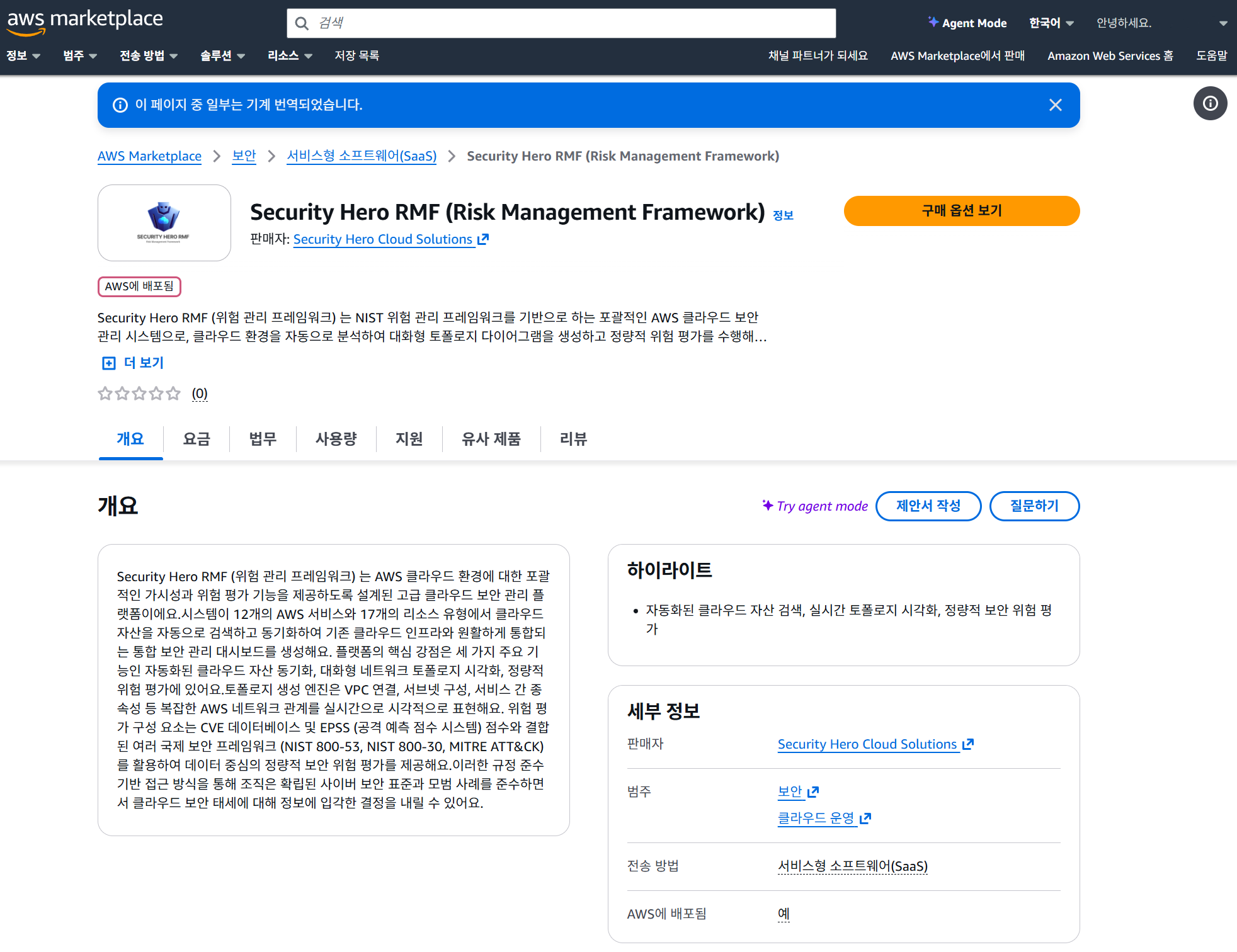Click the 제안서 작성 button

coord(928,506)
